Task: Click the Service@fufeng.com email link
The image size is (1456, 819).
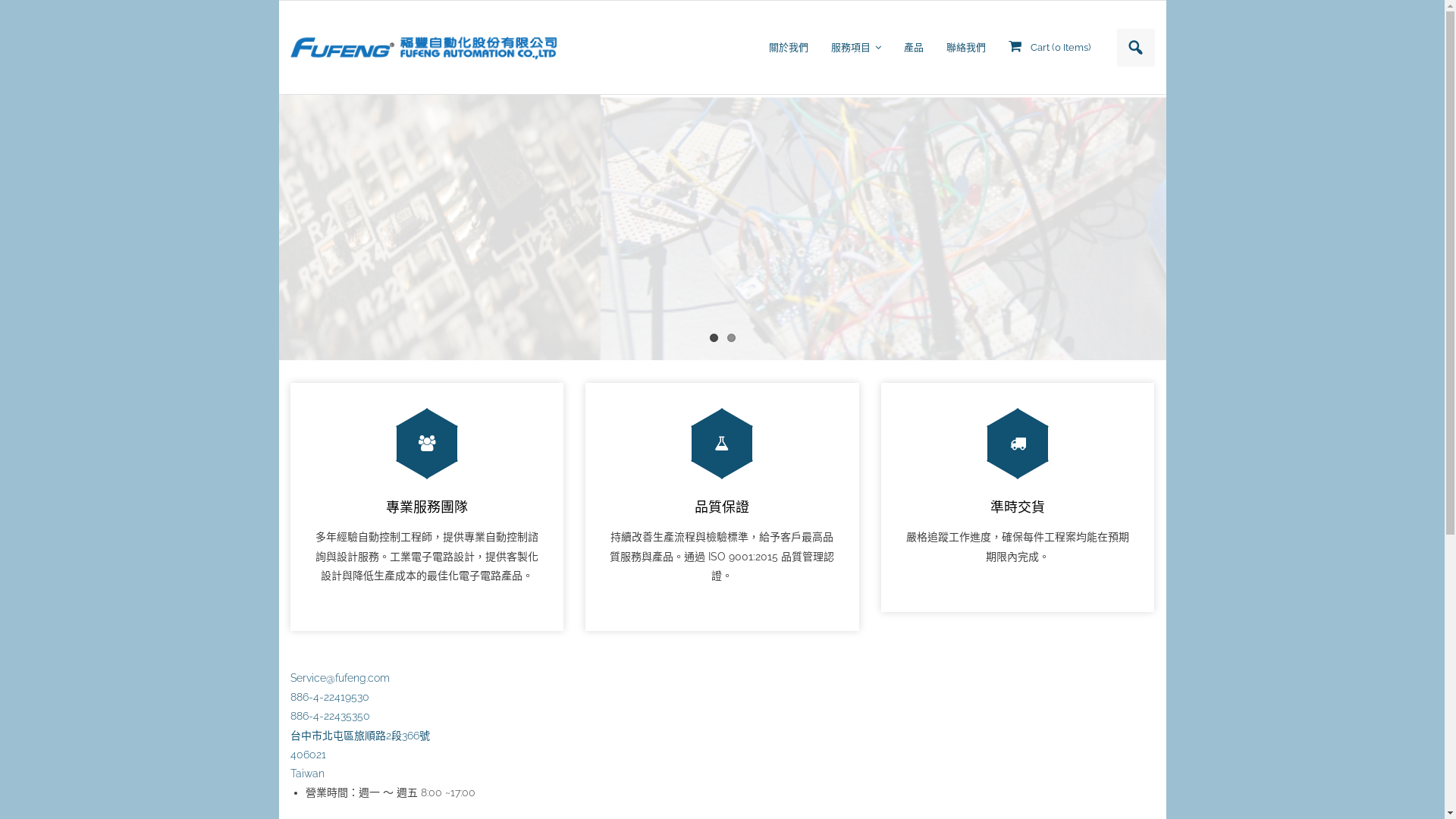Action: coord(340,678)
